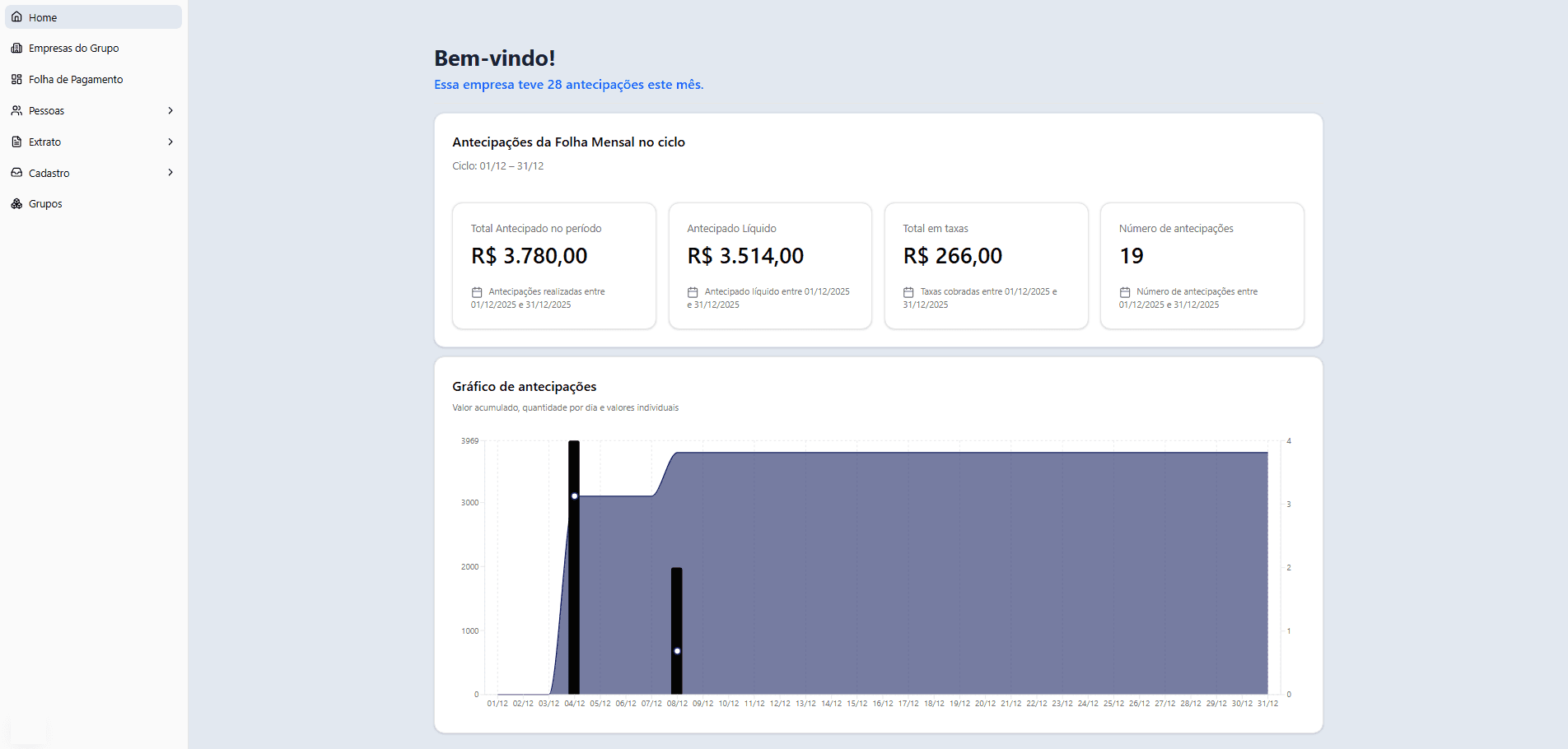Click calendar icon in Total Antecipado card
This screenshot has height=749, width=1568.
click(477, 292)
